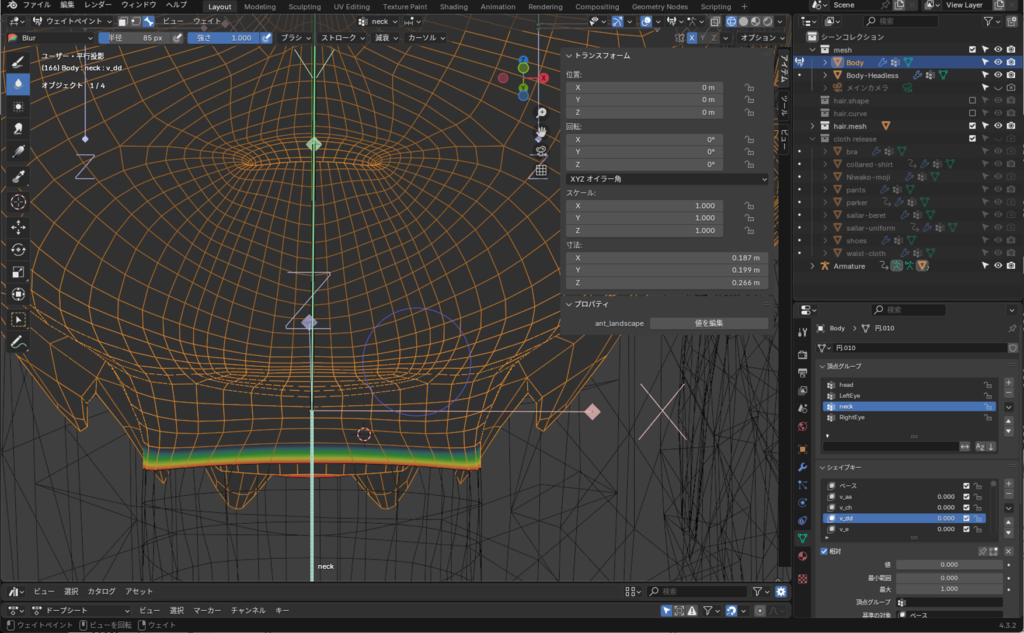Open the Material properties tab

[802, 556]
